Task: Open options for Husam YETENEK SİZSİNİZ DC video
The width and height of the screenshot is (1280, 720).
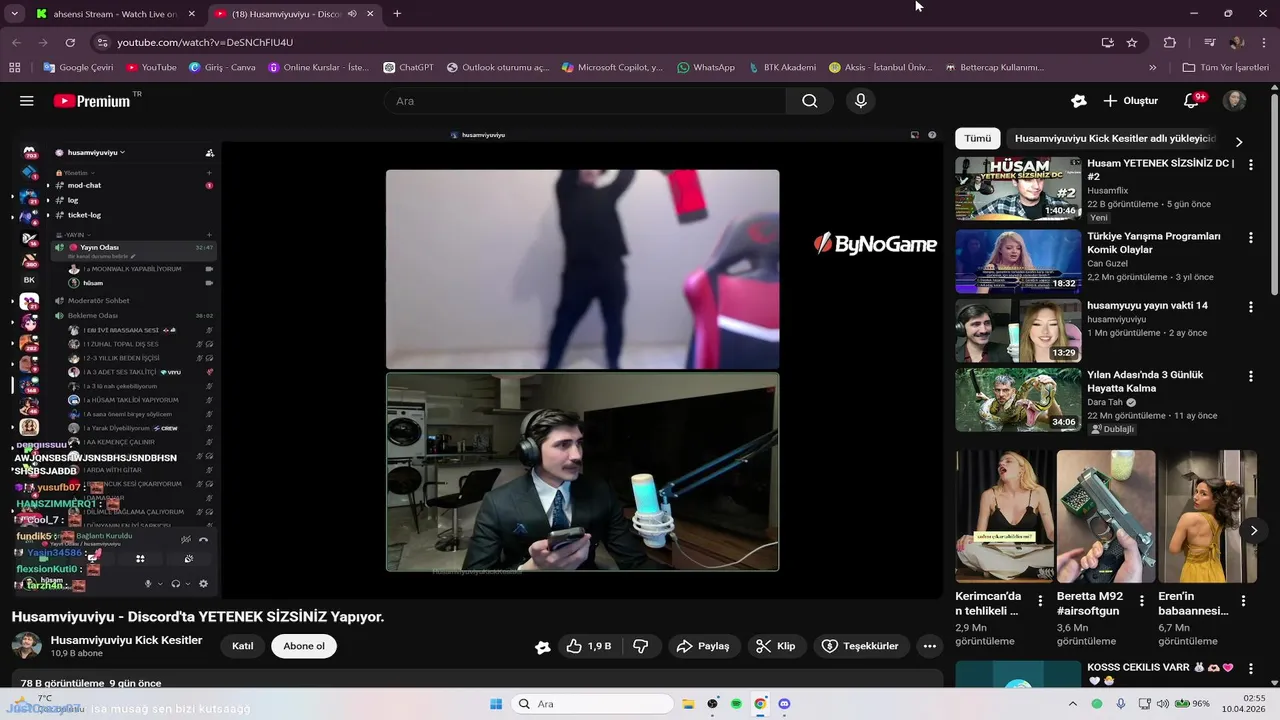Action: (x=1250, y=164)
